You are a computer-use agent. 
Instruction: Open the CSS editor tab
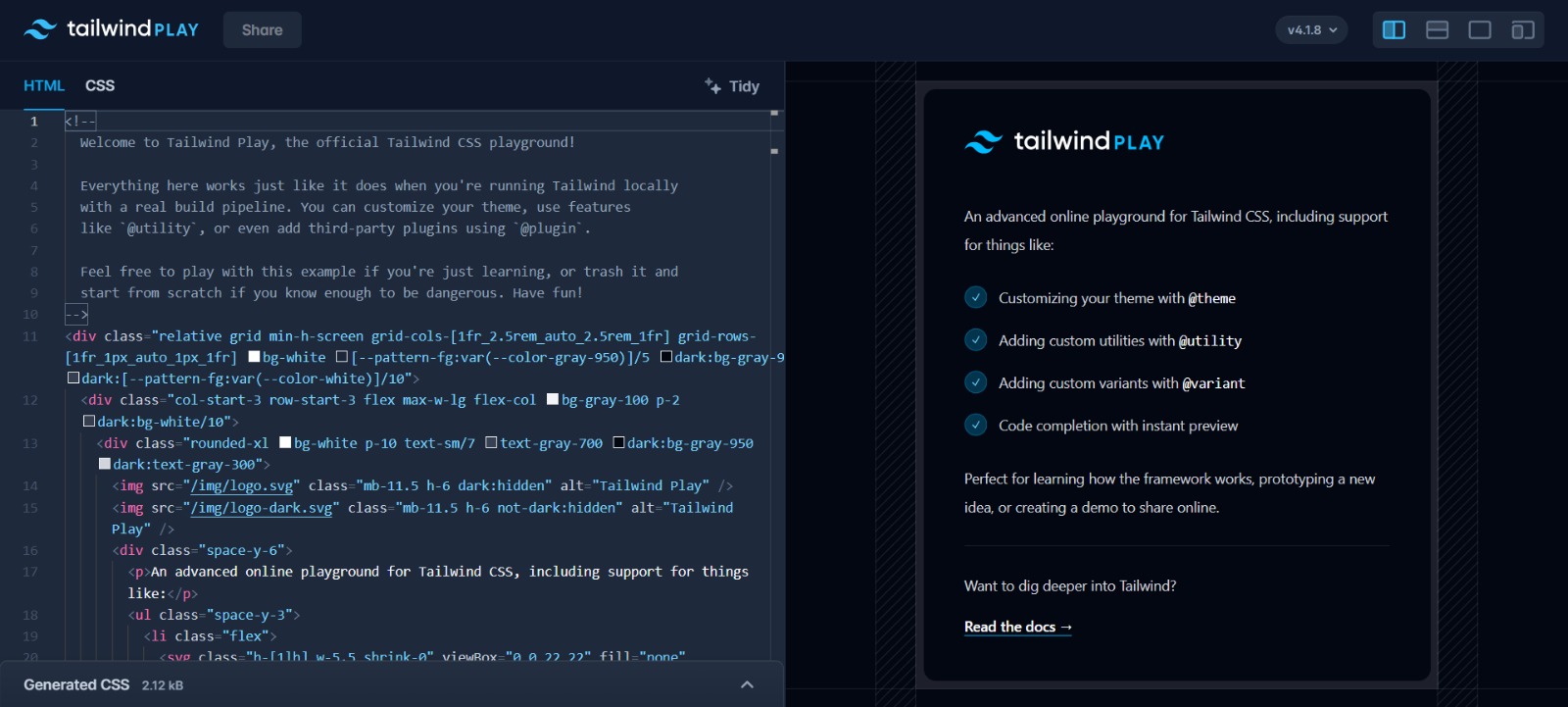100,86
